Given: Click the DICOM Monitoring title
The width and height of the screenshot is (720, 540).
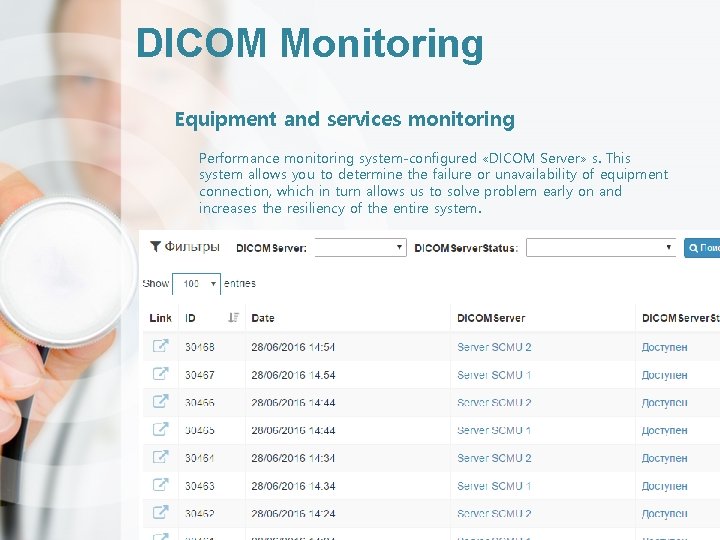Looking at the screenshot, I should 309,44.
